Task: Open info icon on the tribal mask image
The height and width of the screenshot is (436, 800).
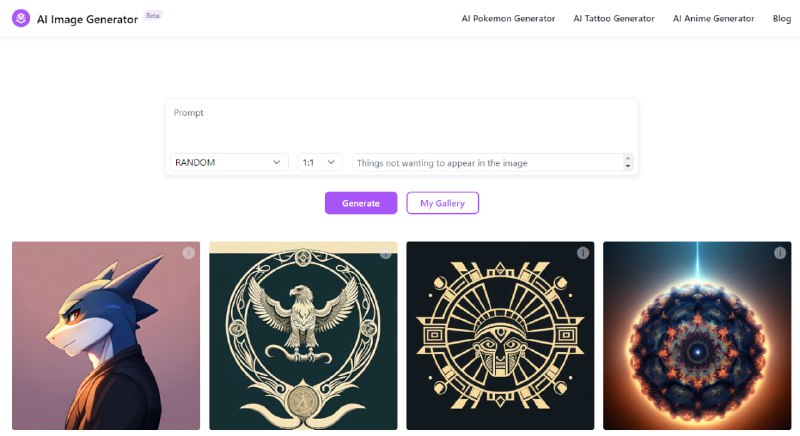Action: pyautogui.click(x=583, y=253)
